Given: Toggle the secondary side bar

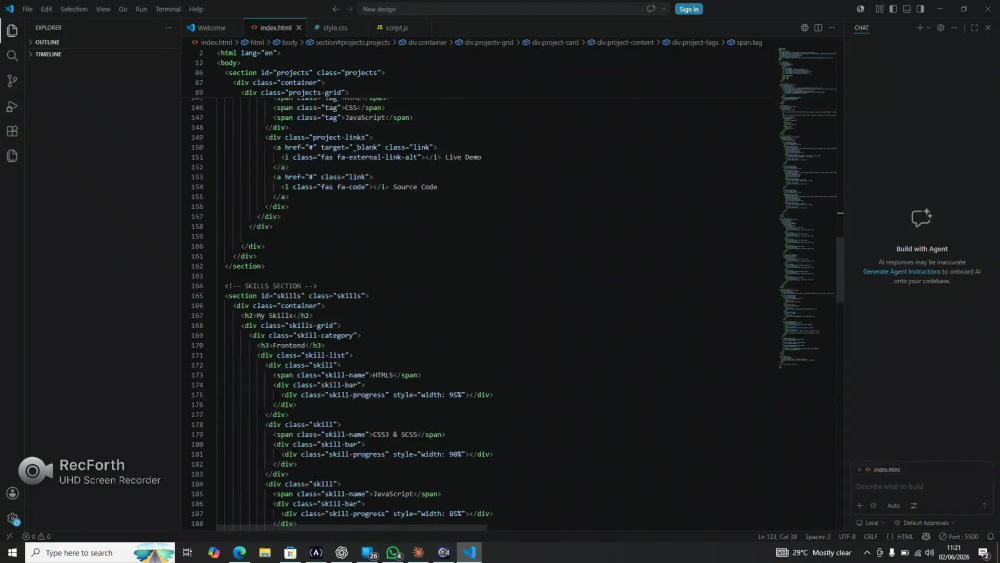Looking at the screenshot, I should 920,9.
